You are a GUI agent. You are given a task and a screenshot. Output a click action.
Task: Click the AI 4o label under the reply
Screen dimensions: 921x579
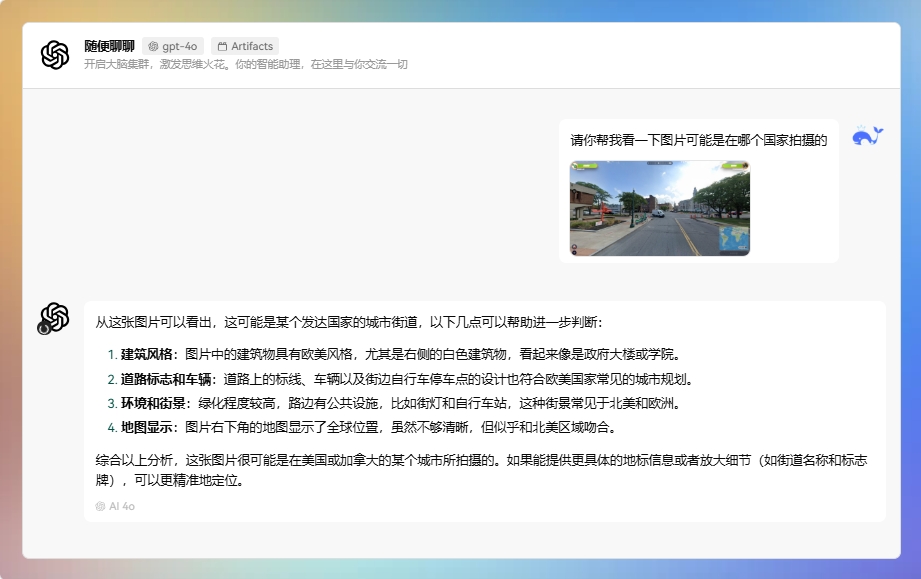(122, 506)
